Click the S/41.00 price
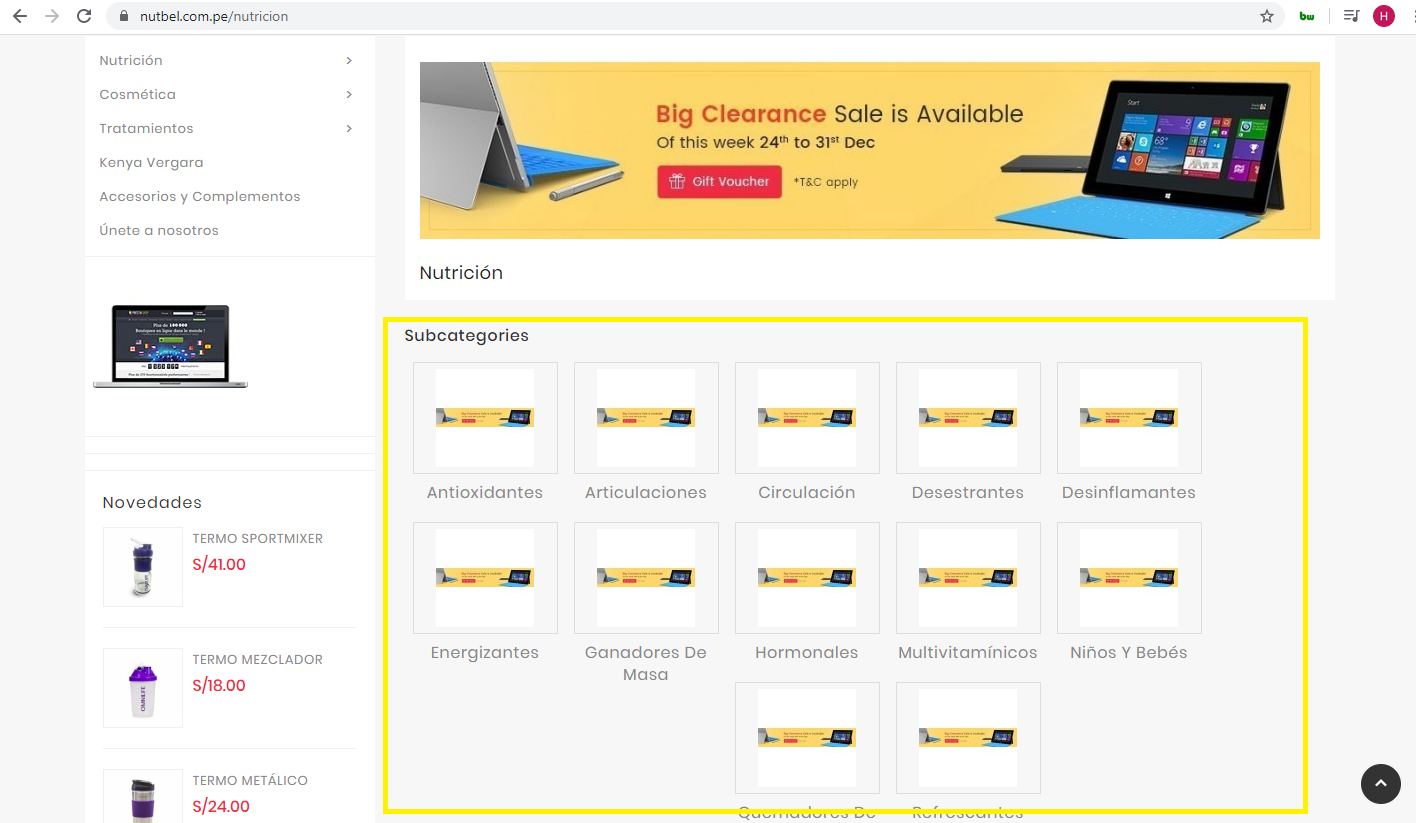Image resolution: width=1416 pixels, height=823 pixels. [219, 564]
